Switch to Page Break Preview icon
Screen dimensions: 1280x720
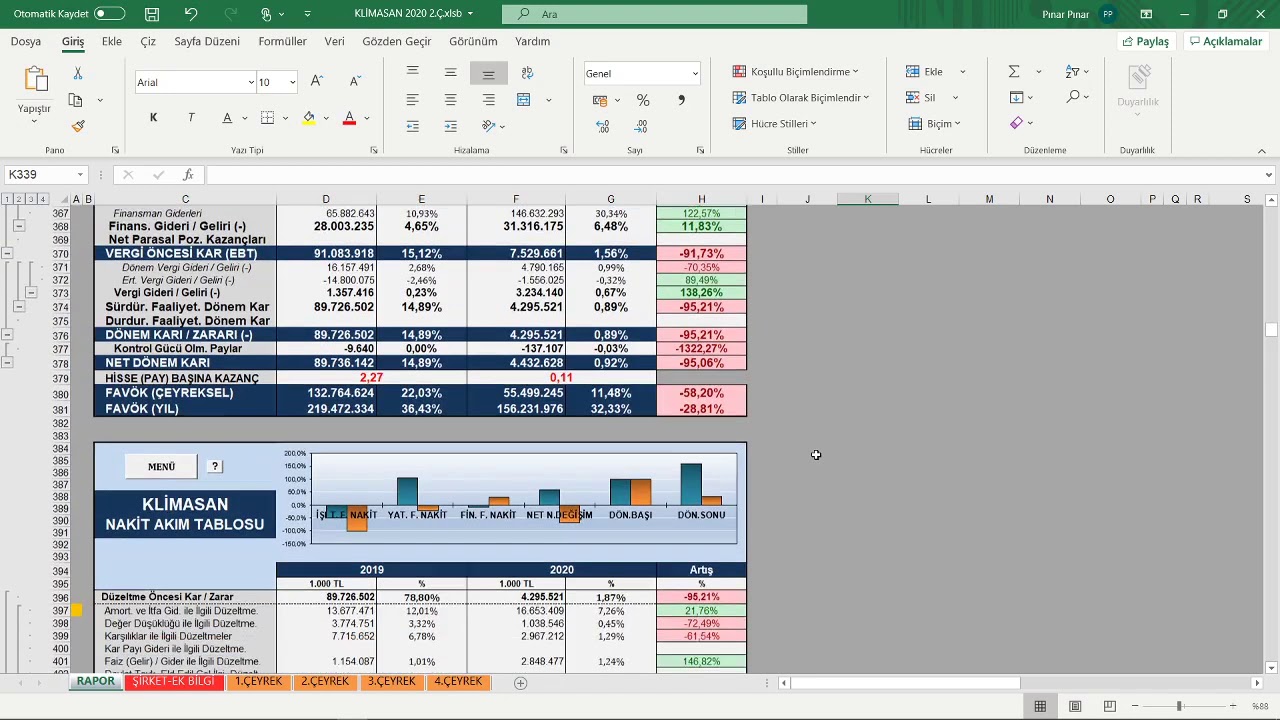tap(1109, 706)
